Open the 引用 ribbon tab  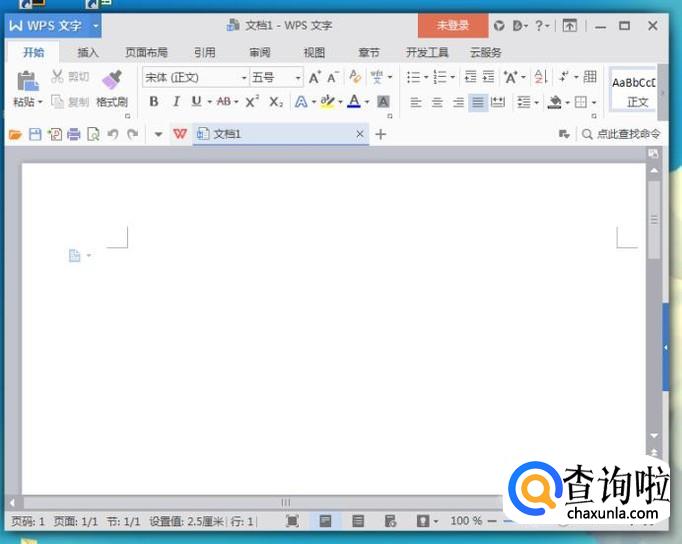(204, 53)
